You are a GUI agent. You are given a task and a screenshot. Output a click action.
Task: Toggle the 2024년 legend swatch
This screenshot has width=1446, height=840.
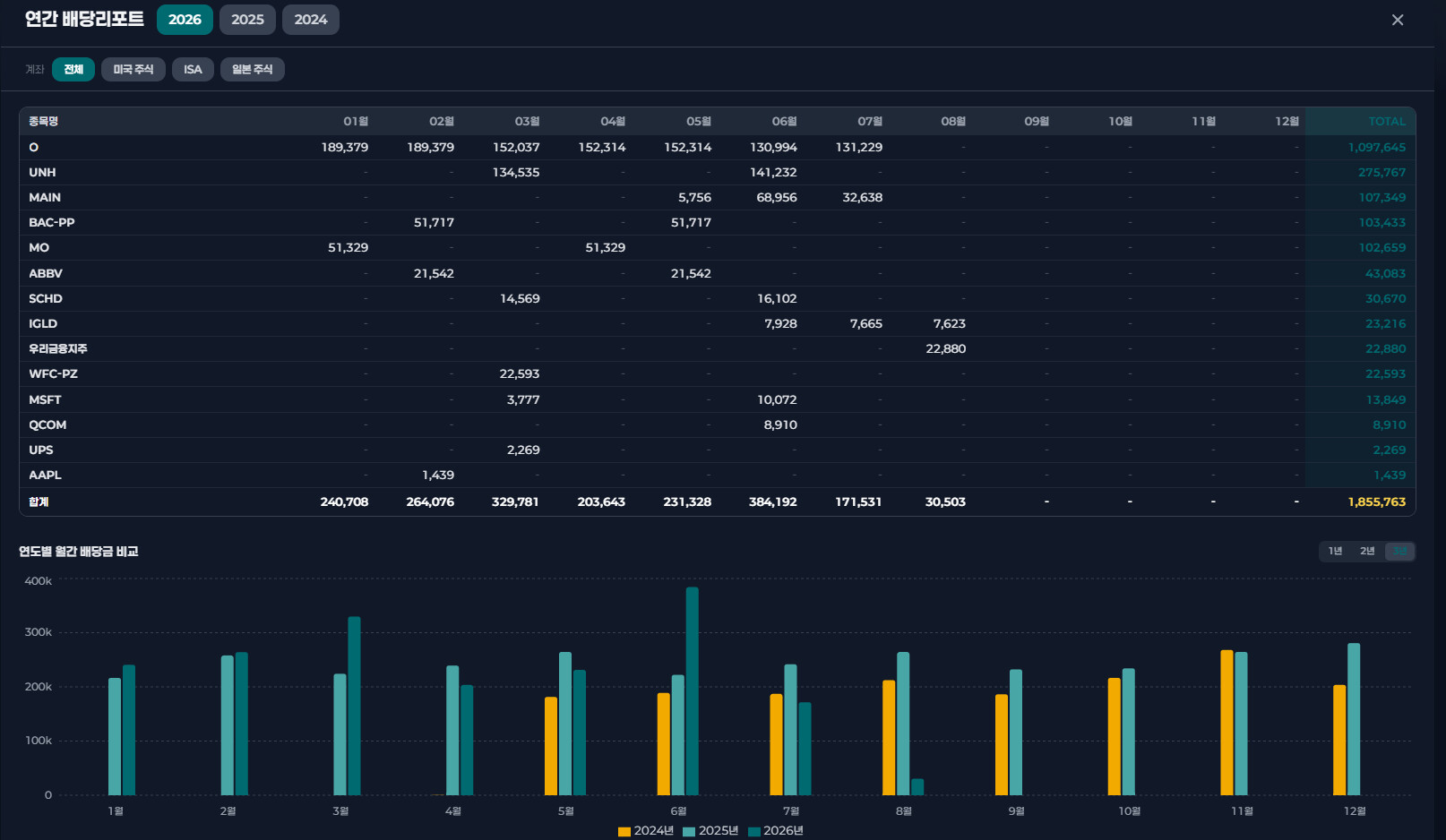tap(624, 831)
